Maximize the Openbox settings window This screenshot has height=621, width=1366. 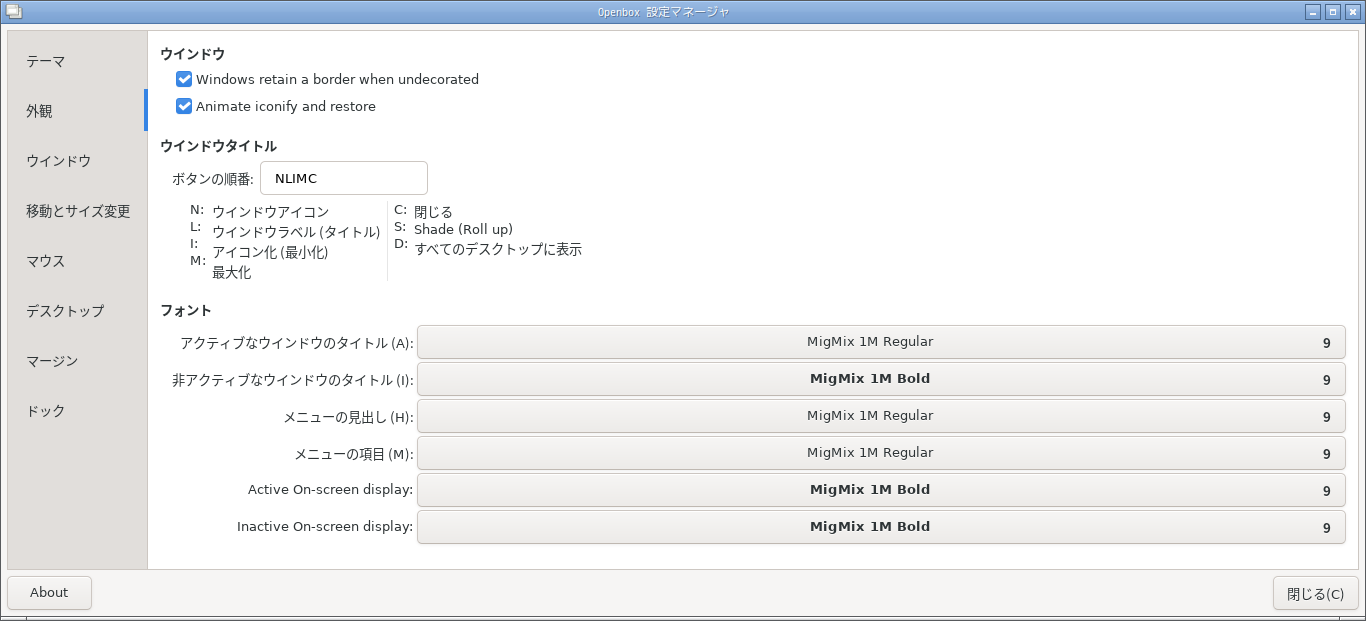click(x=1333, y=12)
